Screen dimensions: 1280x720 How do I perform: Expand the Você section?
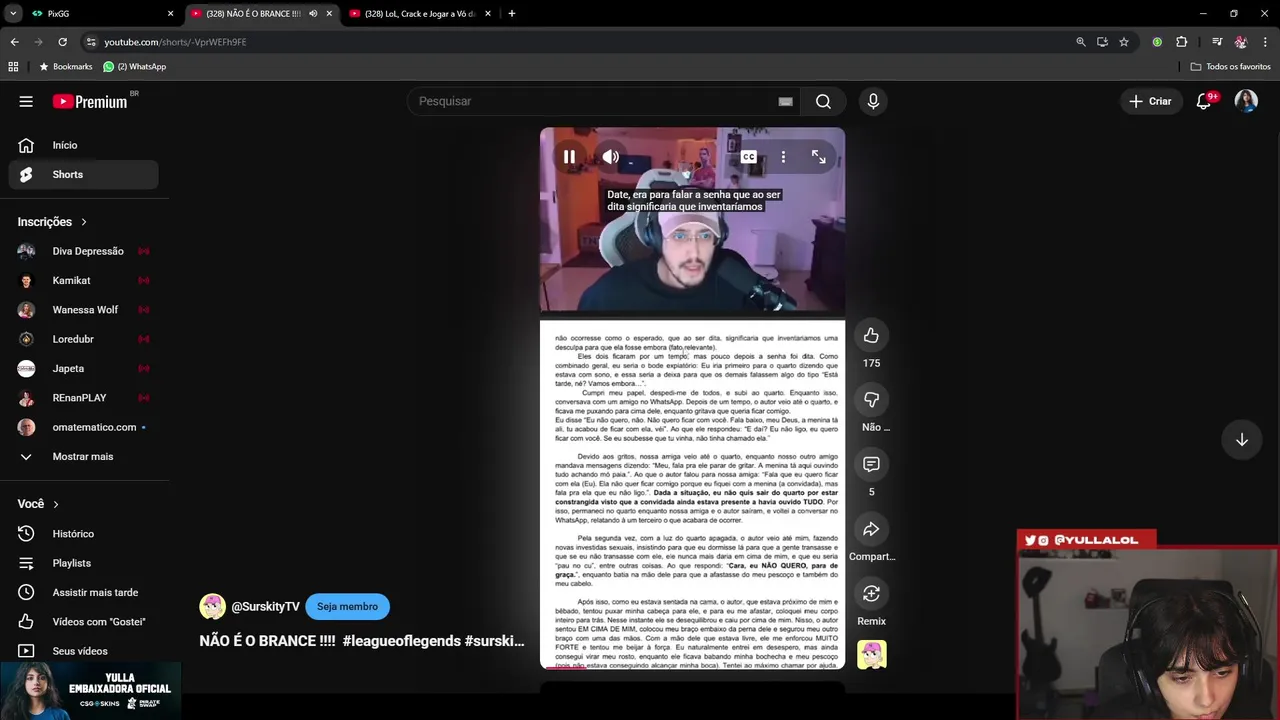(x=38, y=504)
